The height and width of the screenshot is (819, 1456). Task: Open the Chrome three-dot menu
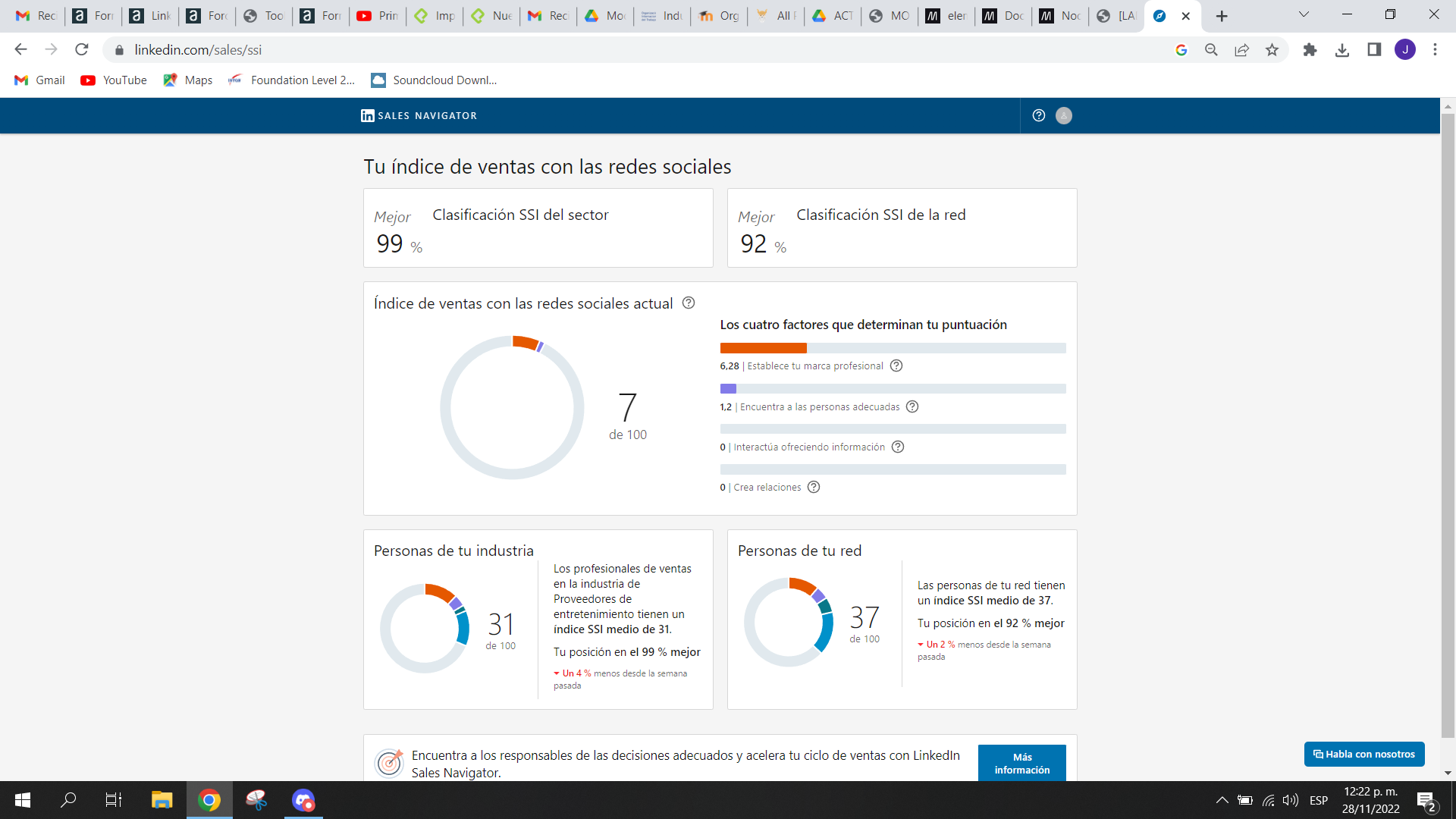point(1435,49)
